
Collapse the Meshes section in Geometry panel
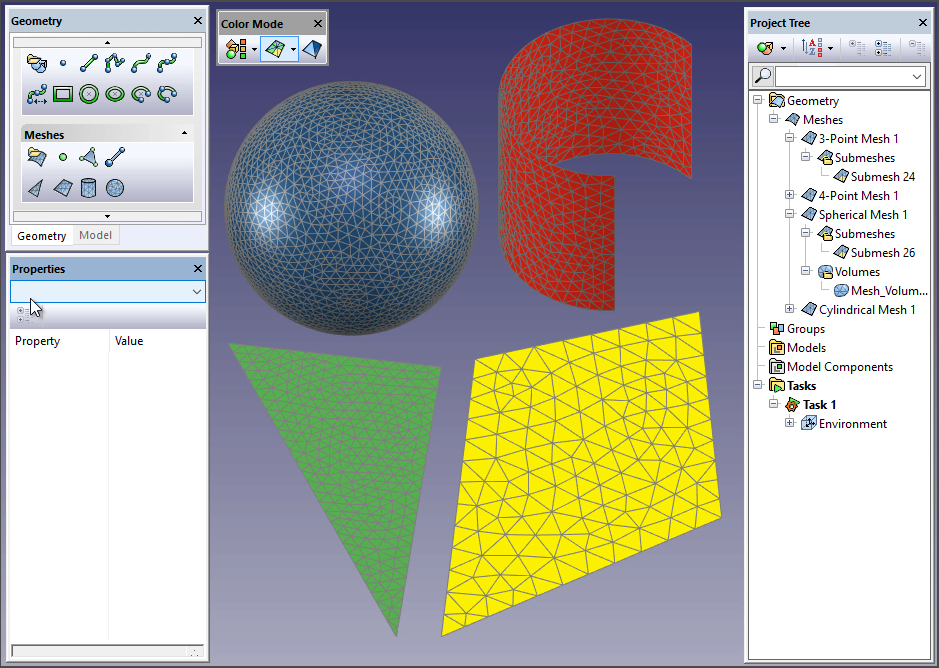tap(184, 133)
